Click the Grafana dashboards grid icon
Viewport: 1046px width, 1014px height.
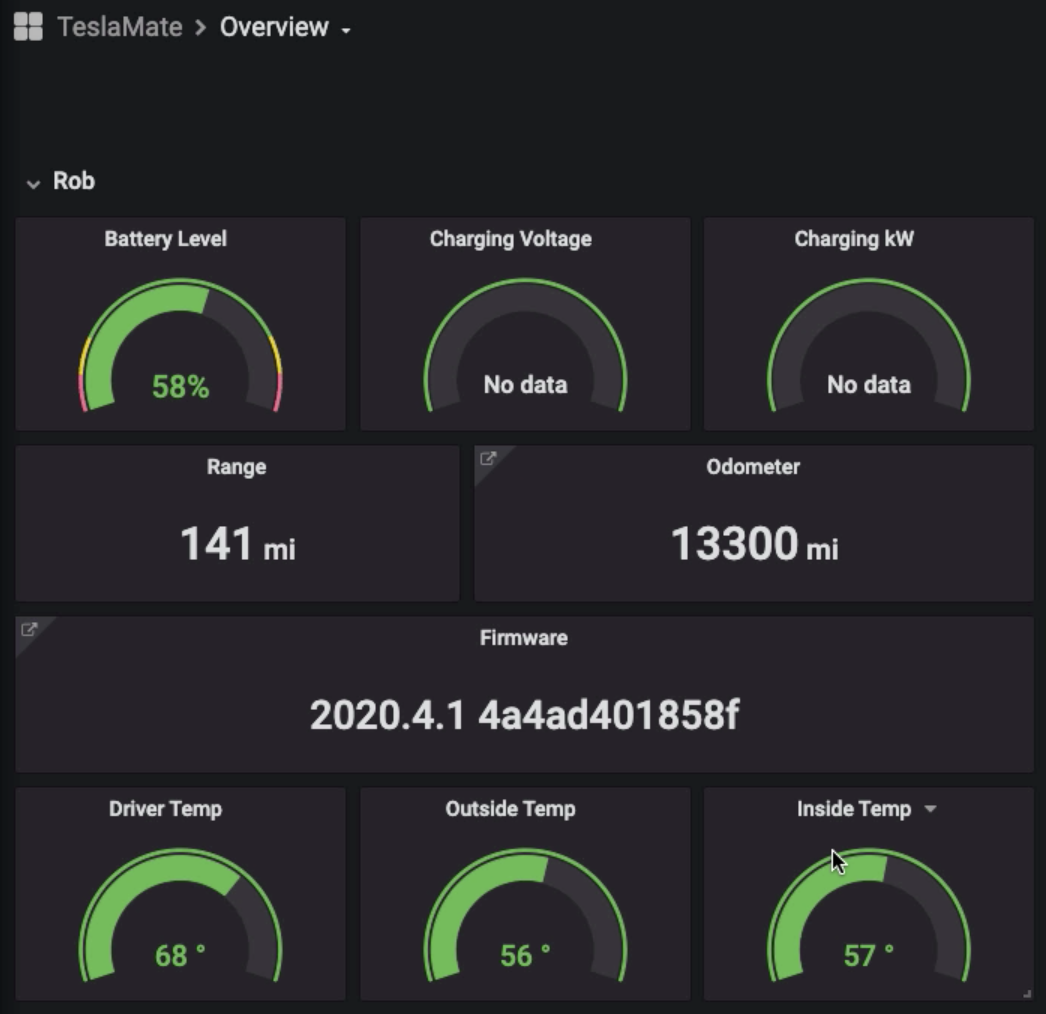(28, 27)
